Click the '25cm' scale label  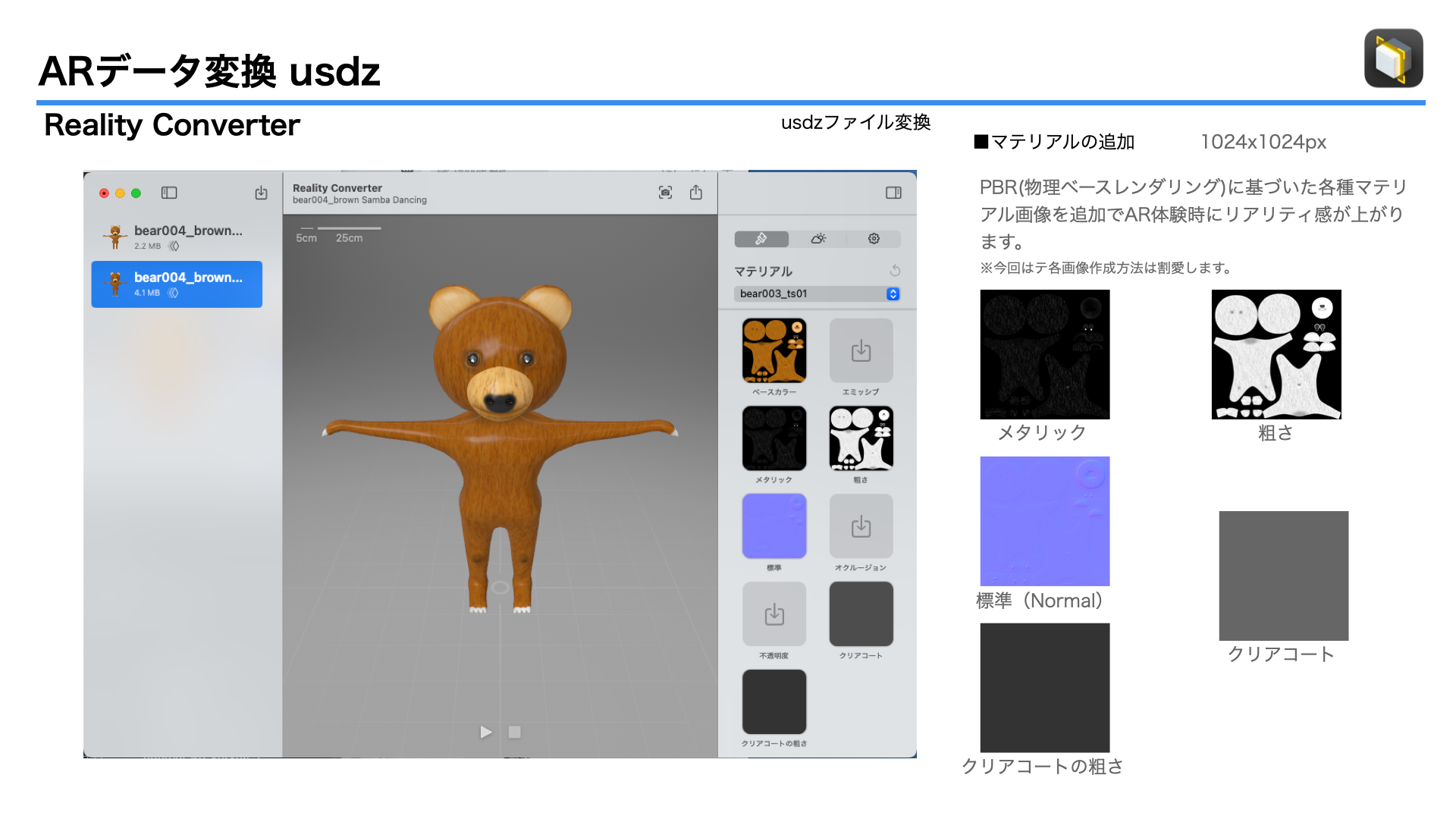tap(349, 238)
